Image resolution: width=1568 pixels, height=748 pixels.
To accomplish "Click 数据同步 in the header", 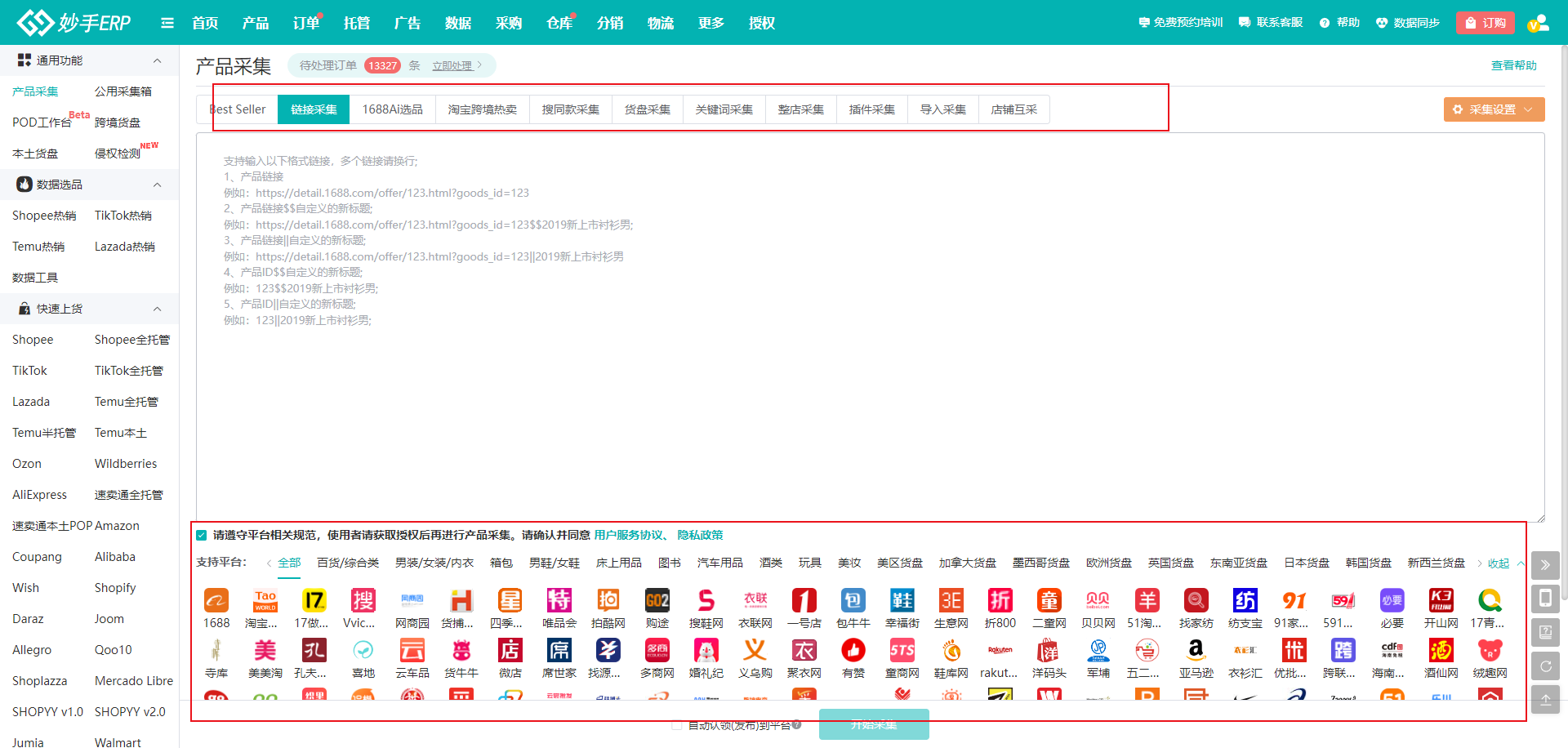I will tap(1408, 23).
